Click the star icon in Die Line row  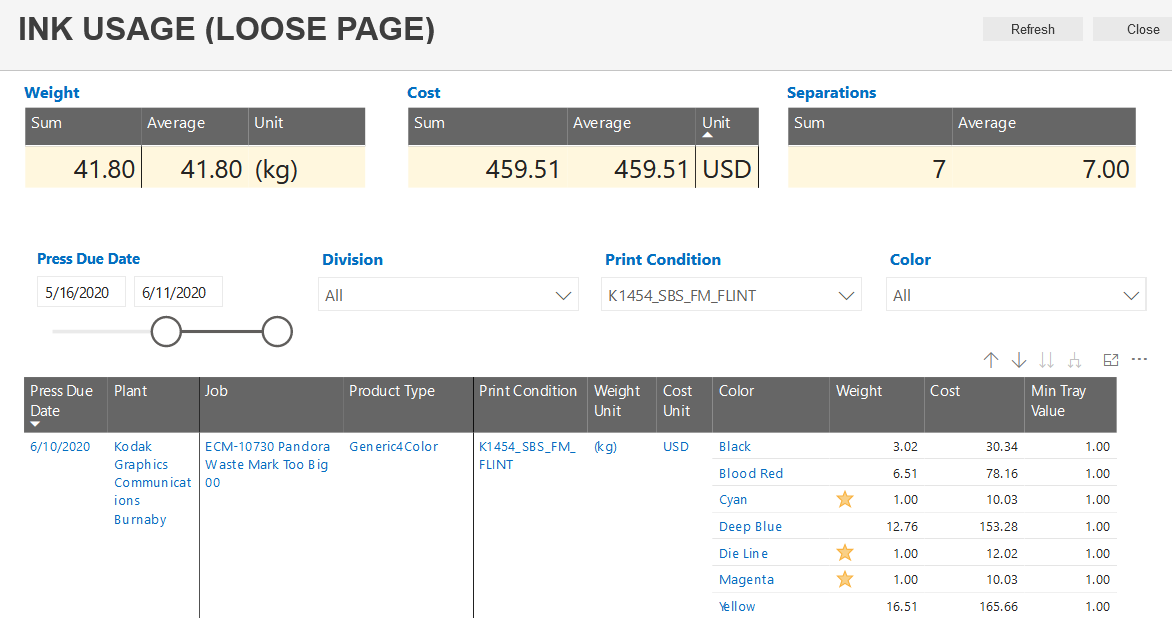point(845,553)
